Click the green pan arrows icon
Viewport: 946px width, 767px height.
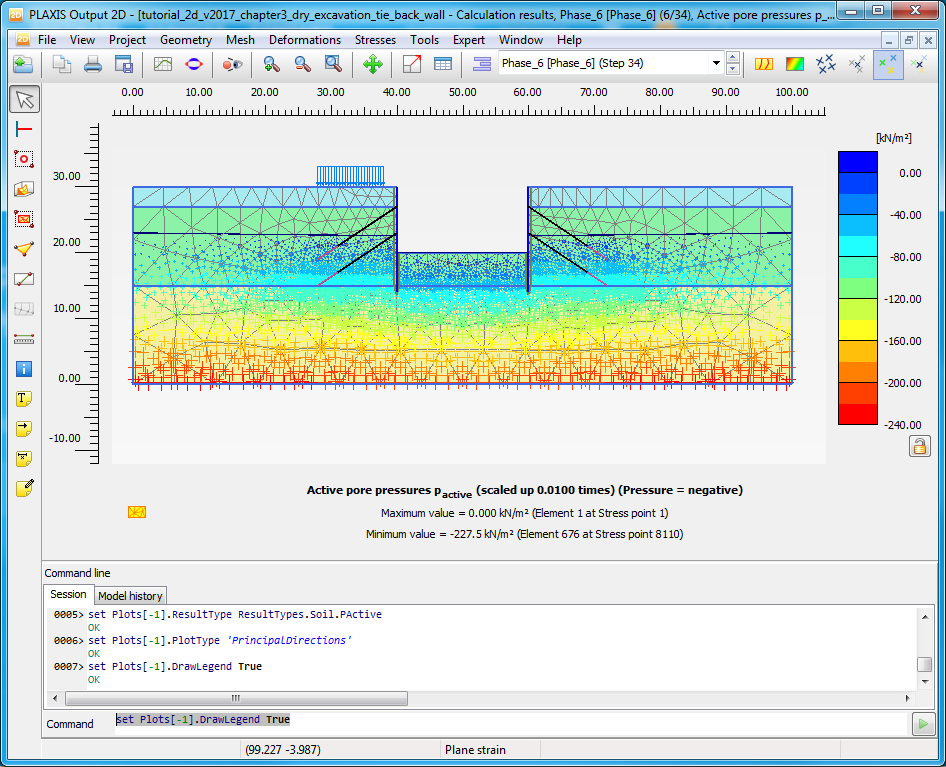click(x=372, y=64)
